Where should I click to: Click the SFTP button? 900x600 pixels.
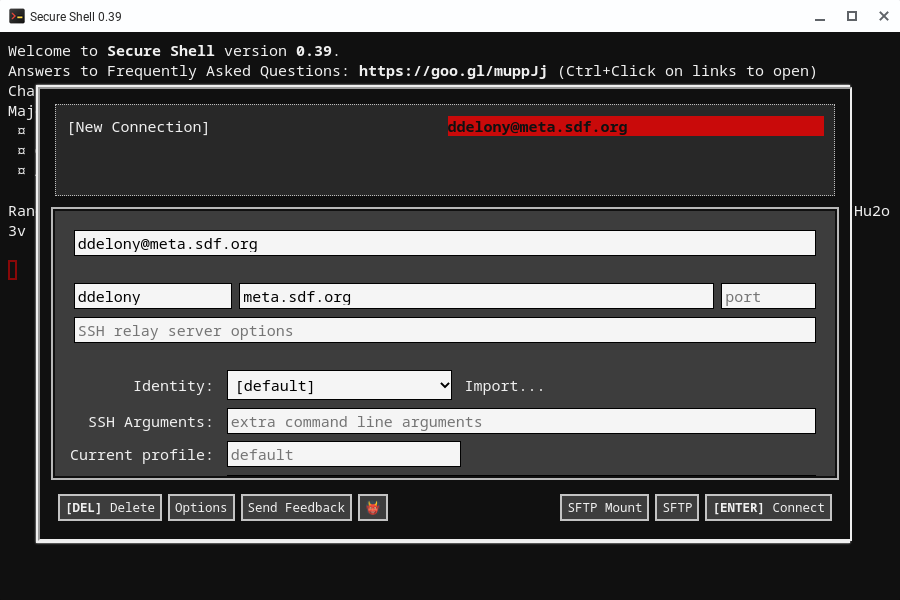click(677, 508)
